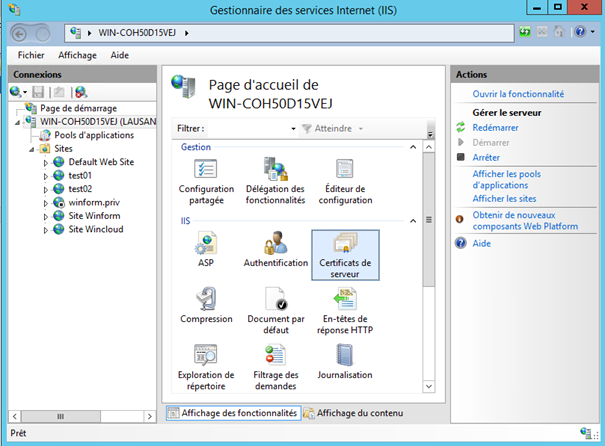Open the Authentification feature
Viewport: 605px width, 446px height.
275,245
